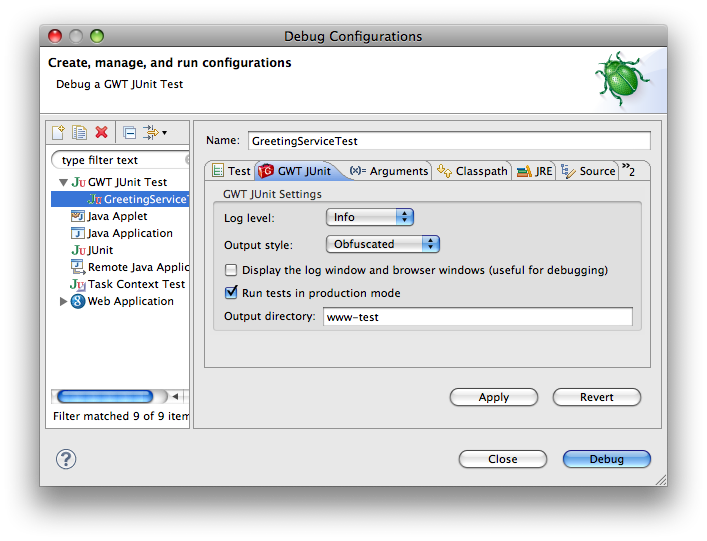Enable display log window and browser windows

tap(231, 270)
